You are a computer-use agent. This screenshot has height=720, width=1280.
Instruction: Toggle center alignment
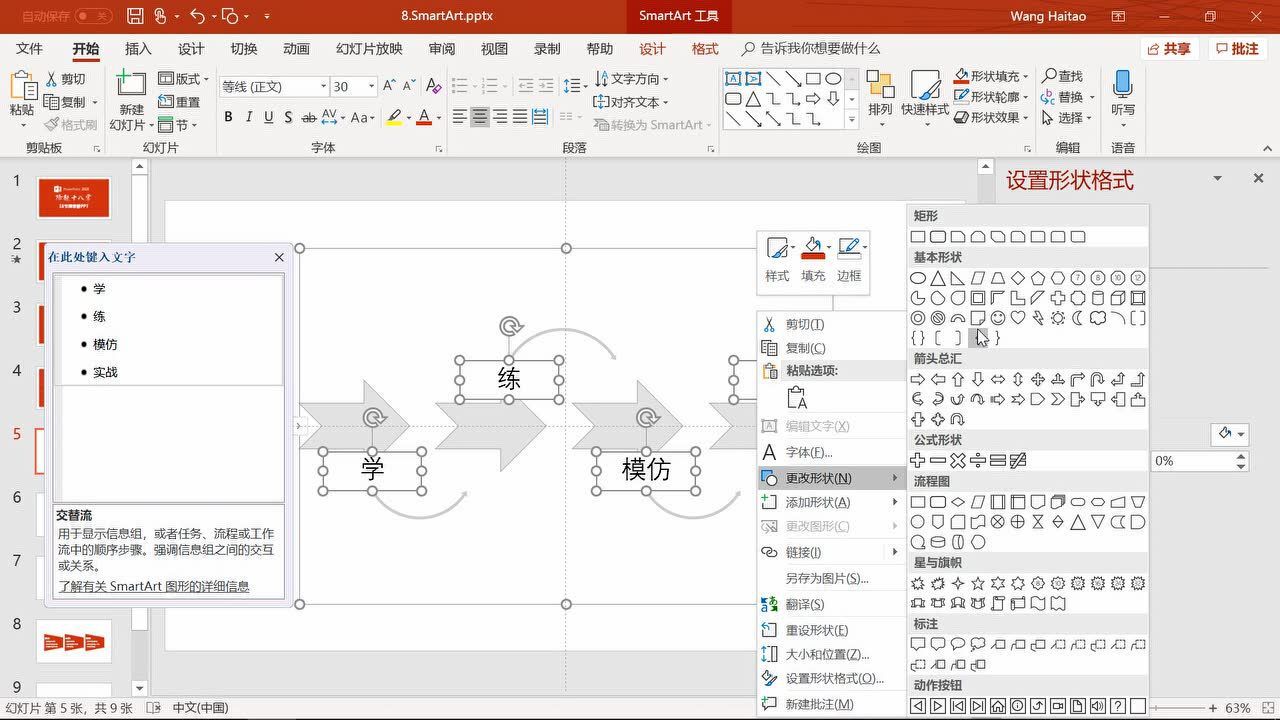tap(480, 117)
